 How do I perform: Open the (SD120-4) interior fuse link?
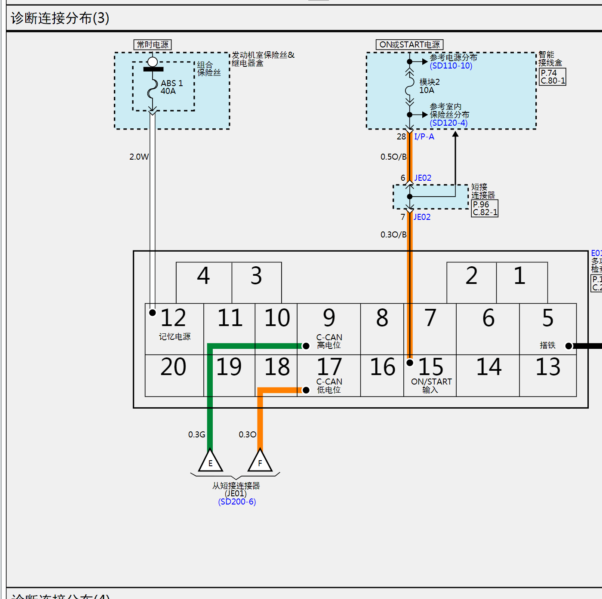[x=448, y=123]
